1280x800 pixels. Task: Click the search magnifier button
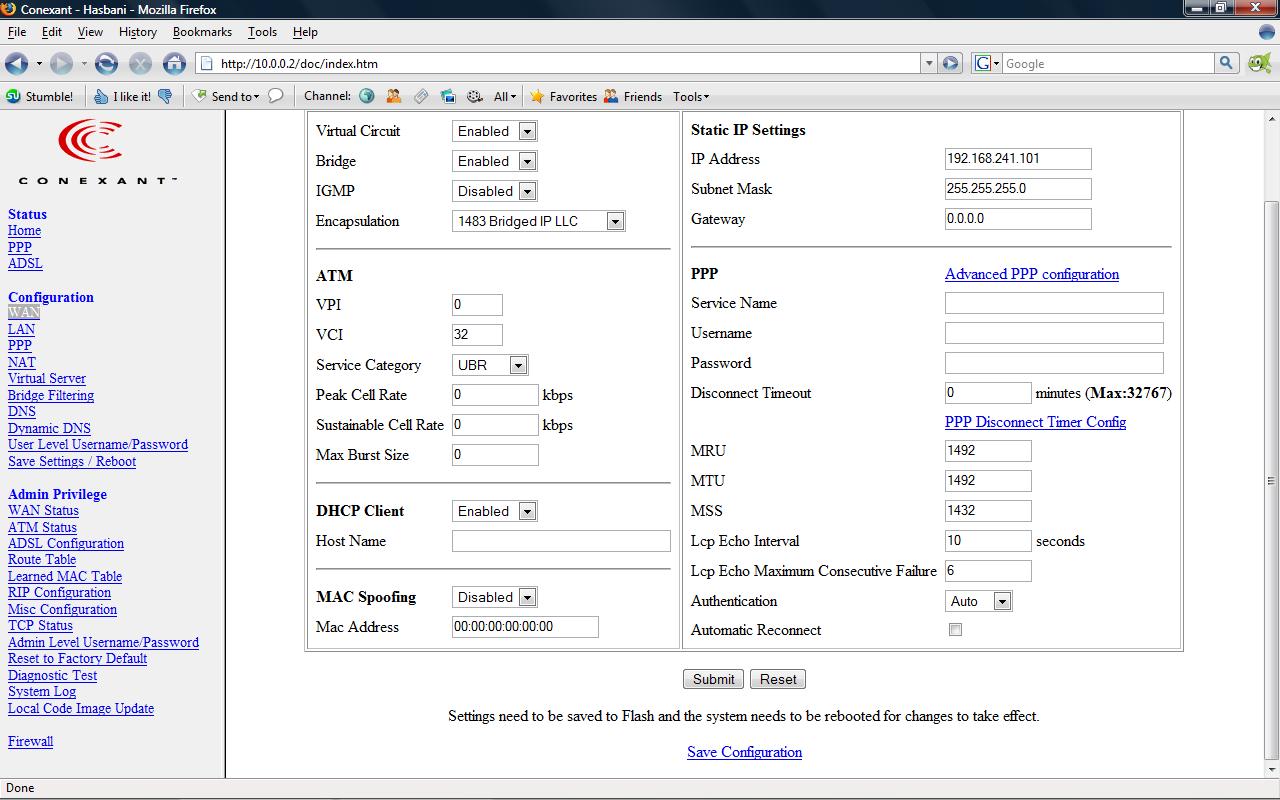click(1227, 63)
